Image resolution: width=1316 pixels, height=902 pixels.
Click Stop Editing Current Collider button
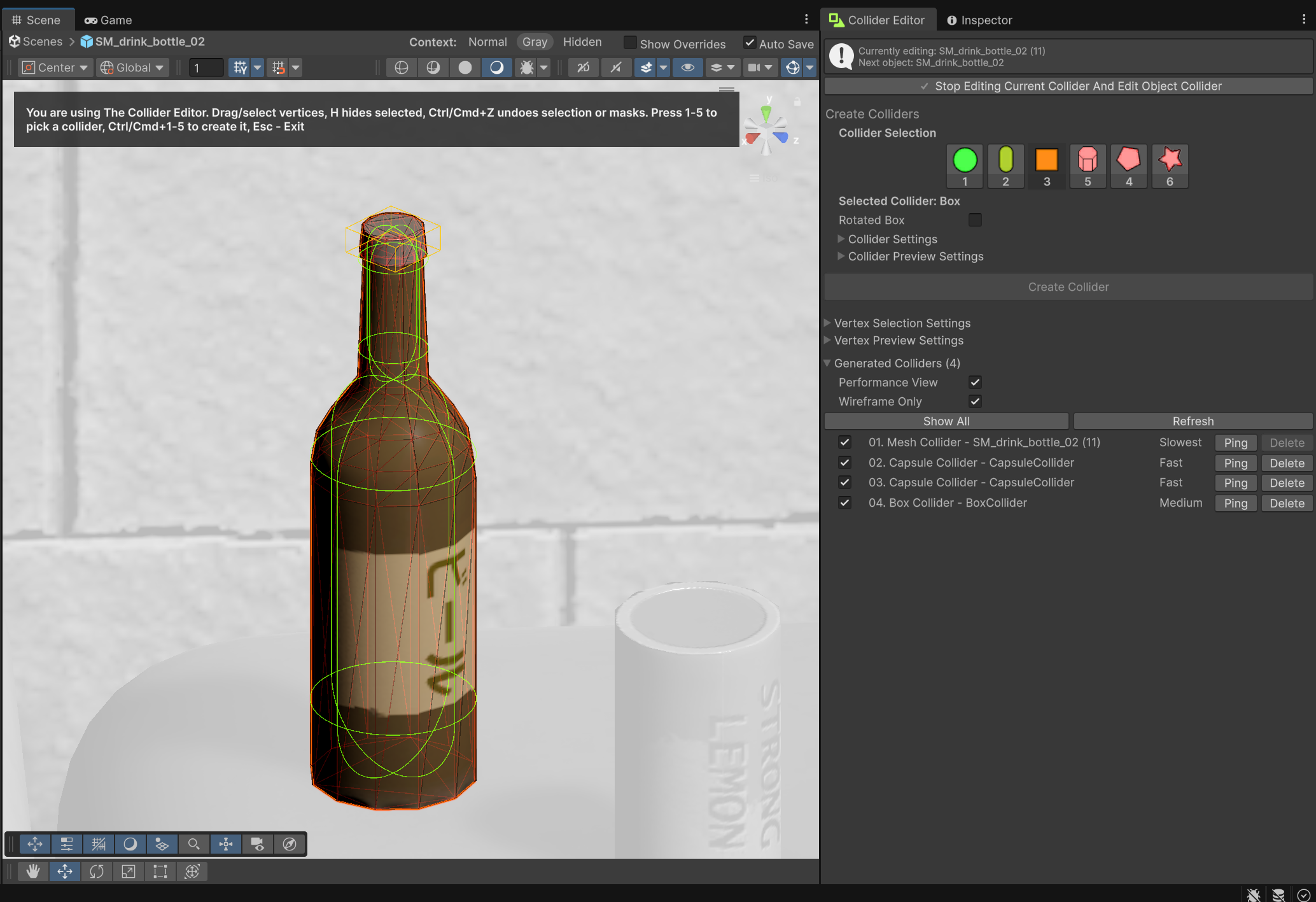[x=1068, y=86]
